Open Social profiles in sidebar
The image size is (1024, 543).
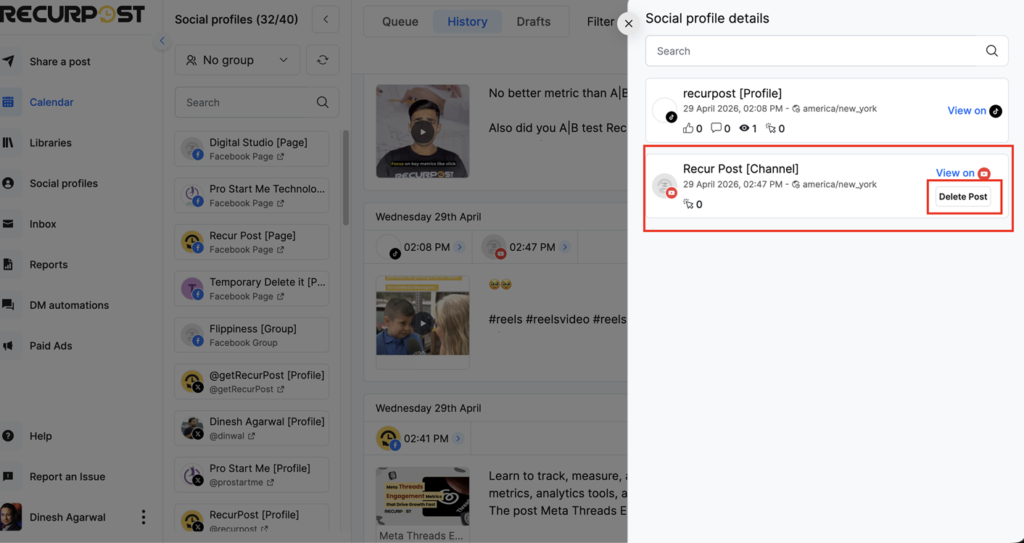pyautogui.click(x=63, y=183)
